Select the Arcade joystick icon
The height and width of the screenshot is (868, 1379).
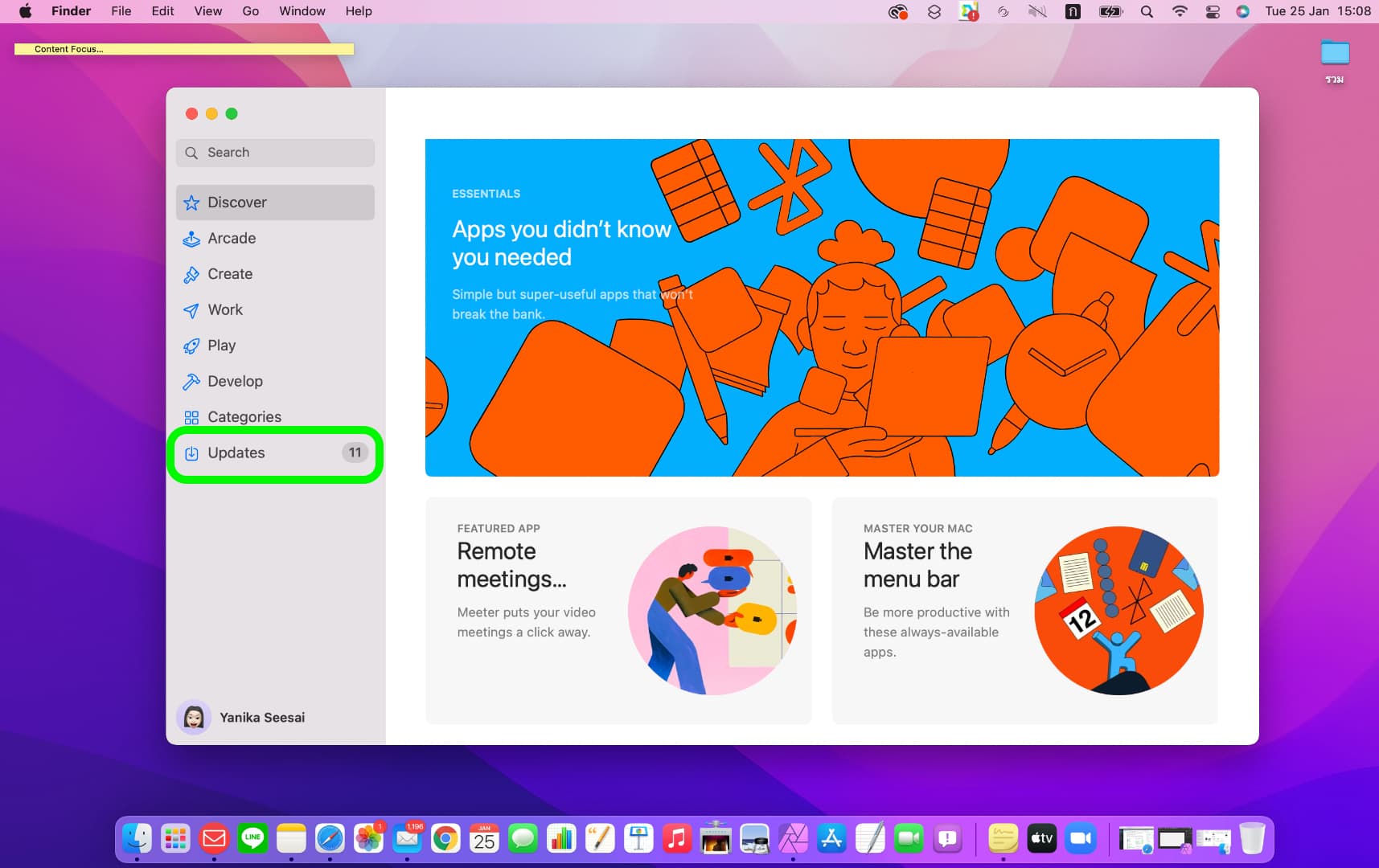tap(191, 239)
